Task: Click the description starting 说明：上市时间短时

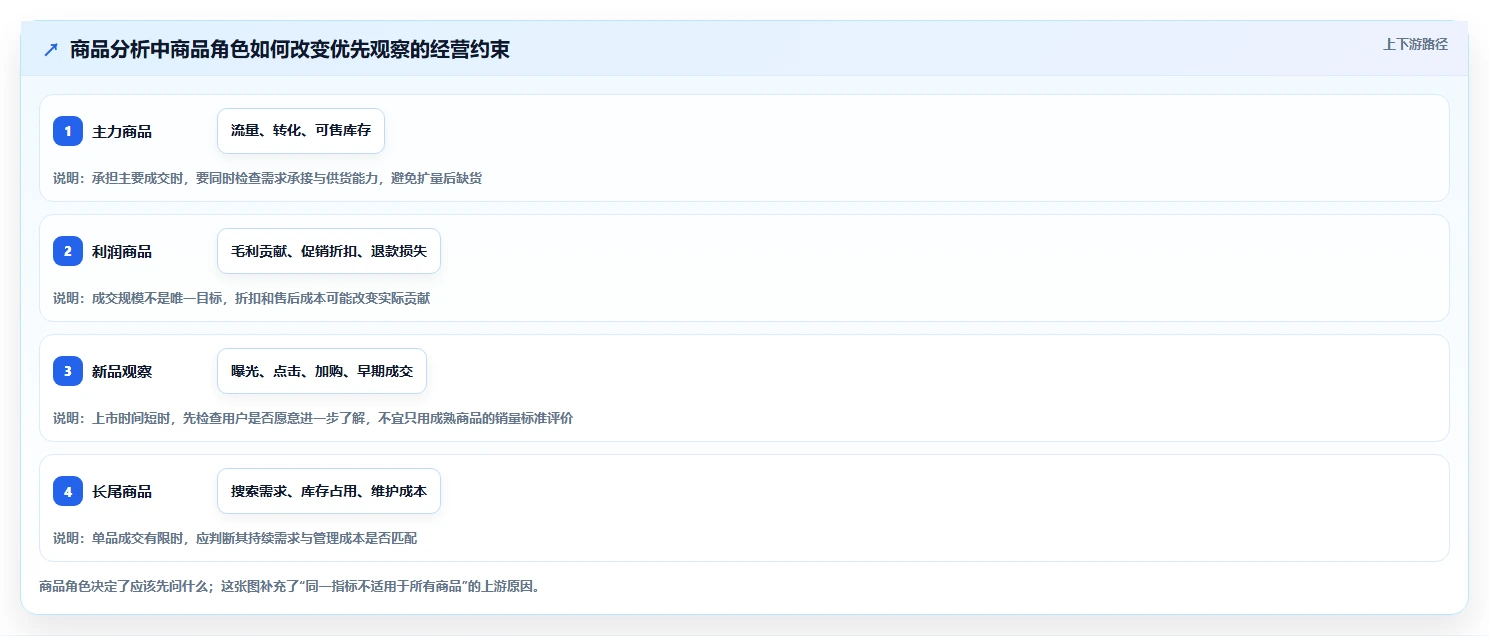Action: coord(313,418)
